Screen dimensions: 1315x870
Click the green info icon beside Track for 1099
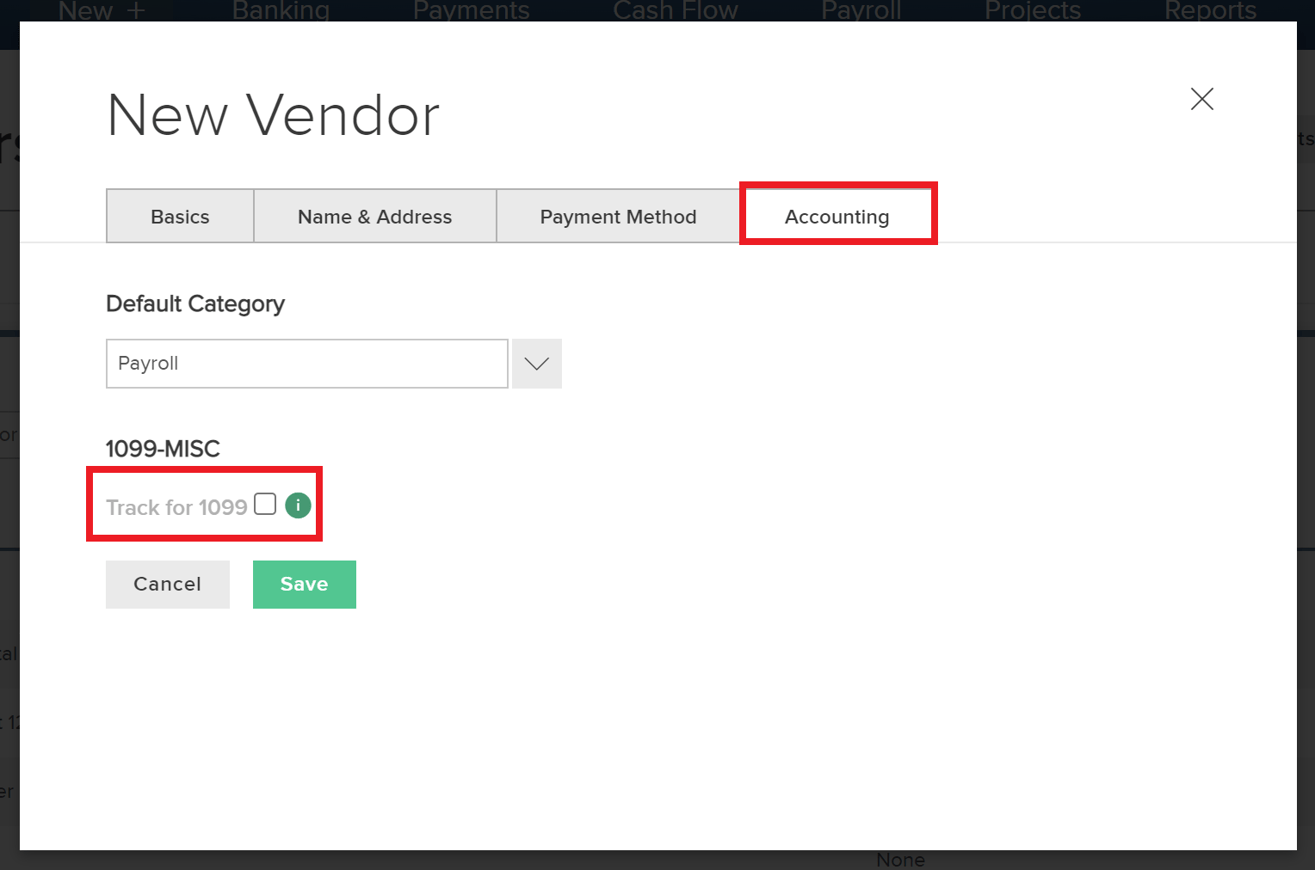coord(297,505)
